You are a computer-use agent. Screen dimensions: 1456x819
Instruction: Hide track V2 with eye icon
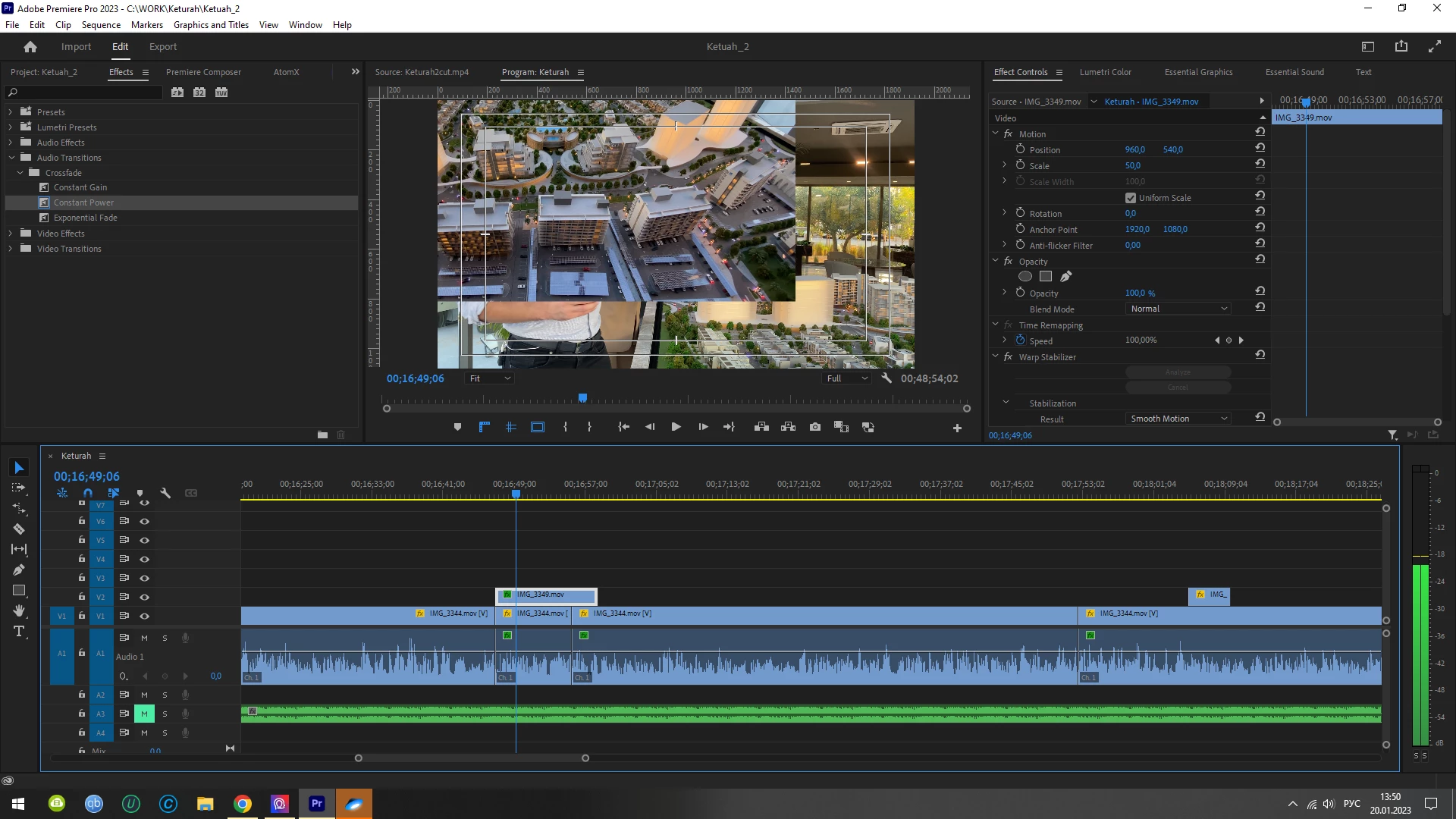pyautogui.click(x=144, y=597)
